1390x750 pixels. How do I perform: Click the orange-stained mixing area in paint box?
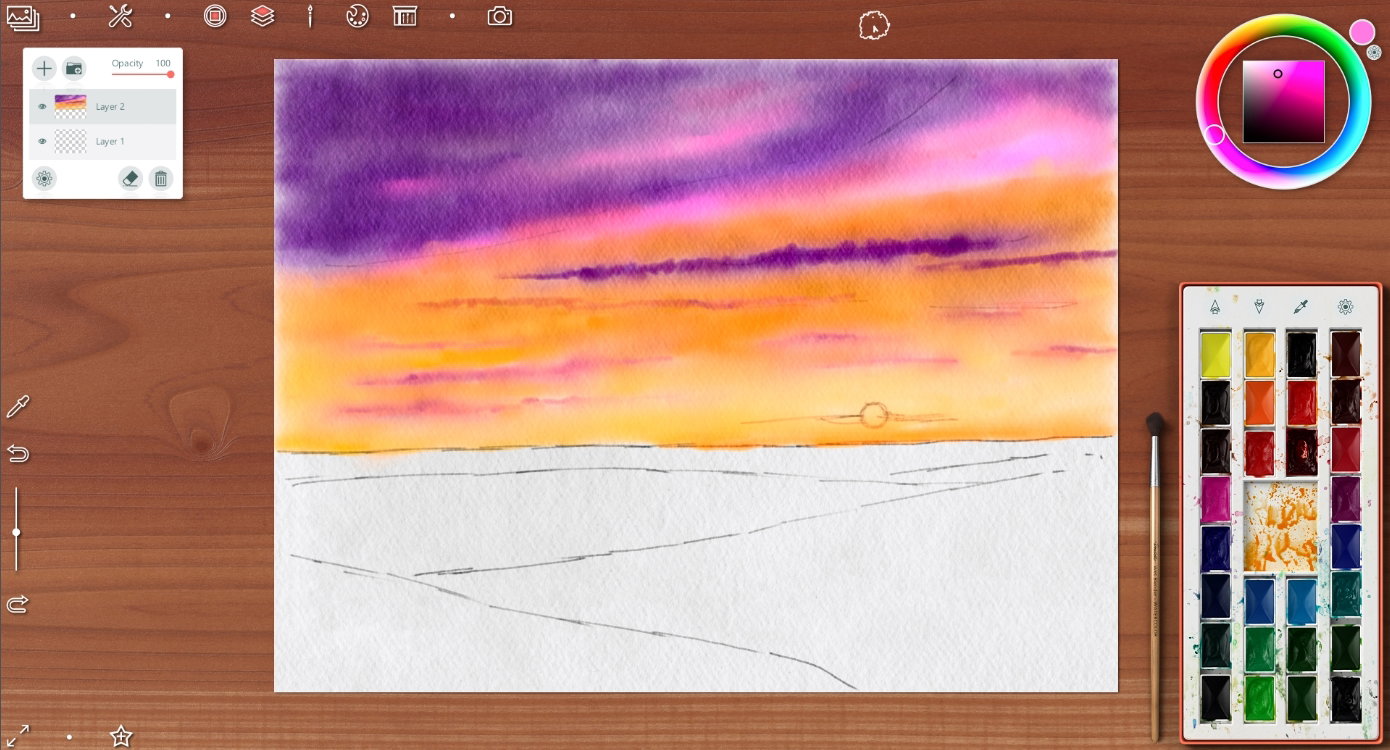point(1281,526)
